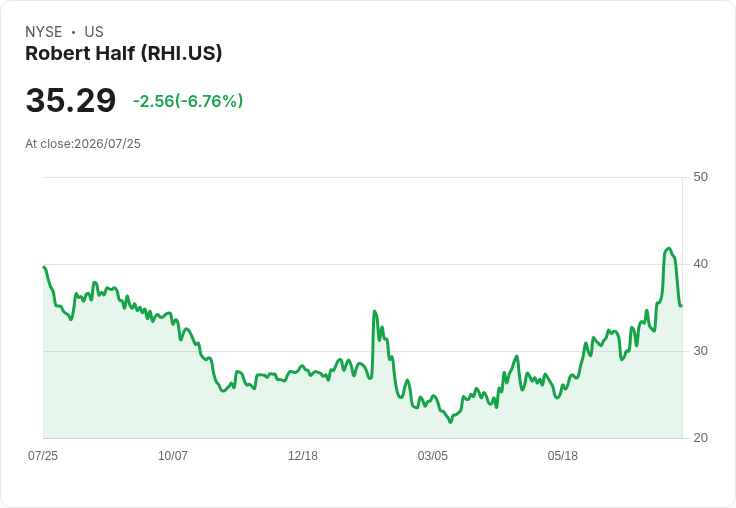736x508 pixels.
Task: Click the At close:2026/07/25 timestamp
Action: pyautogui.click(x=83, y=144)
